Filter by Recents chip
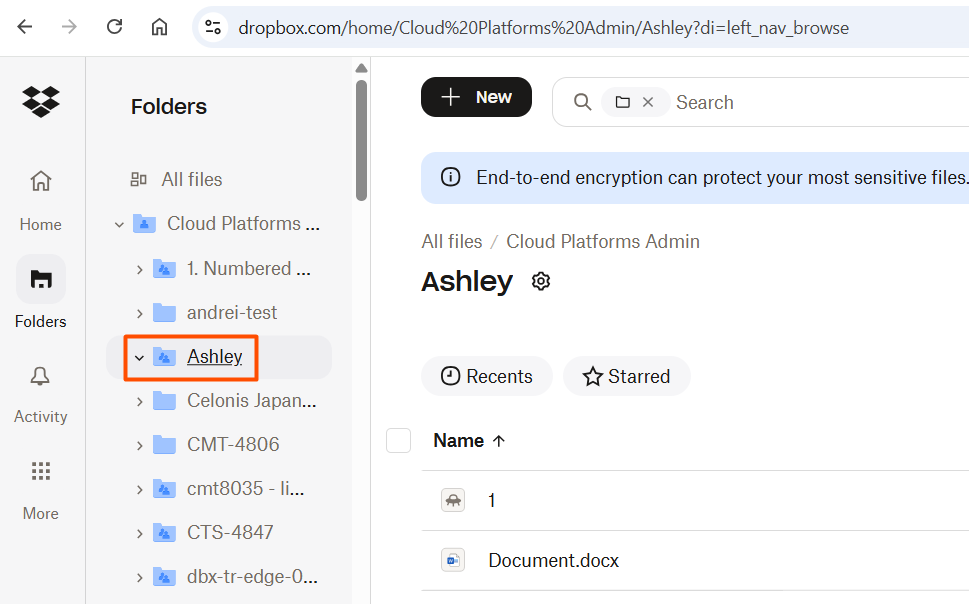Screen dimensions: 969x604 point(487,376)
